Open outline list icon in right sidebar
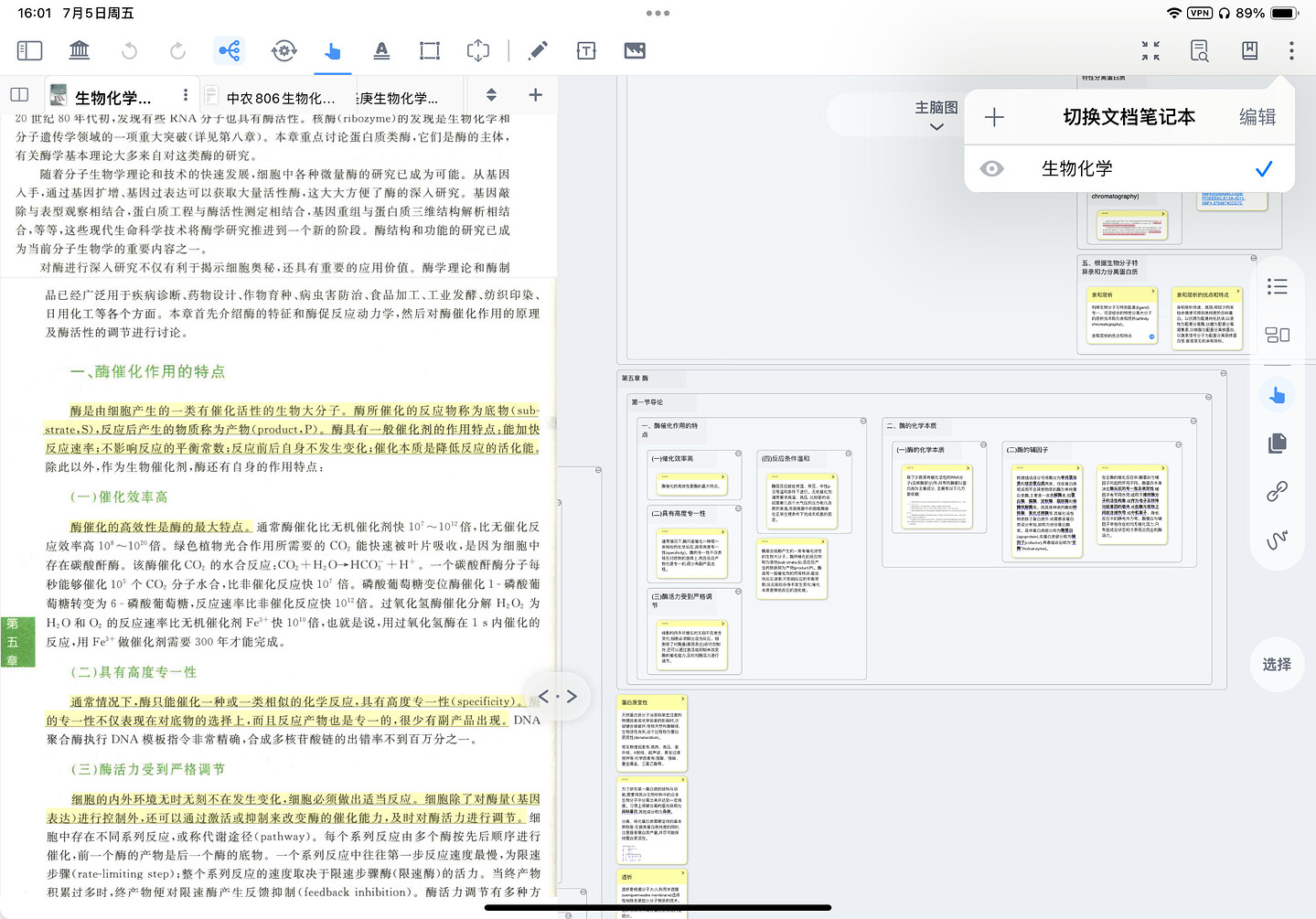The height and width of the screenshot is (919, 1316). pos(1278,287)
